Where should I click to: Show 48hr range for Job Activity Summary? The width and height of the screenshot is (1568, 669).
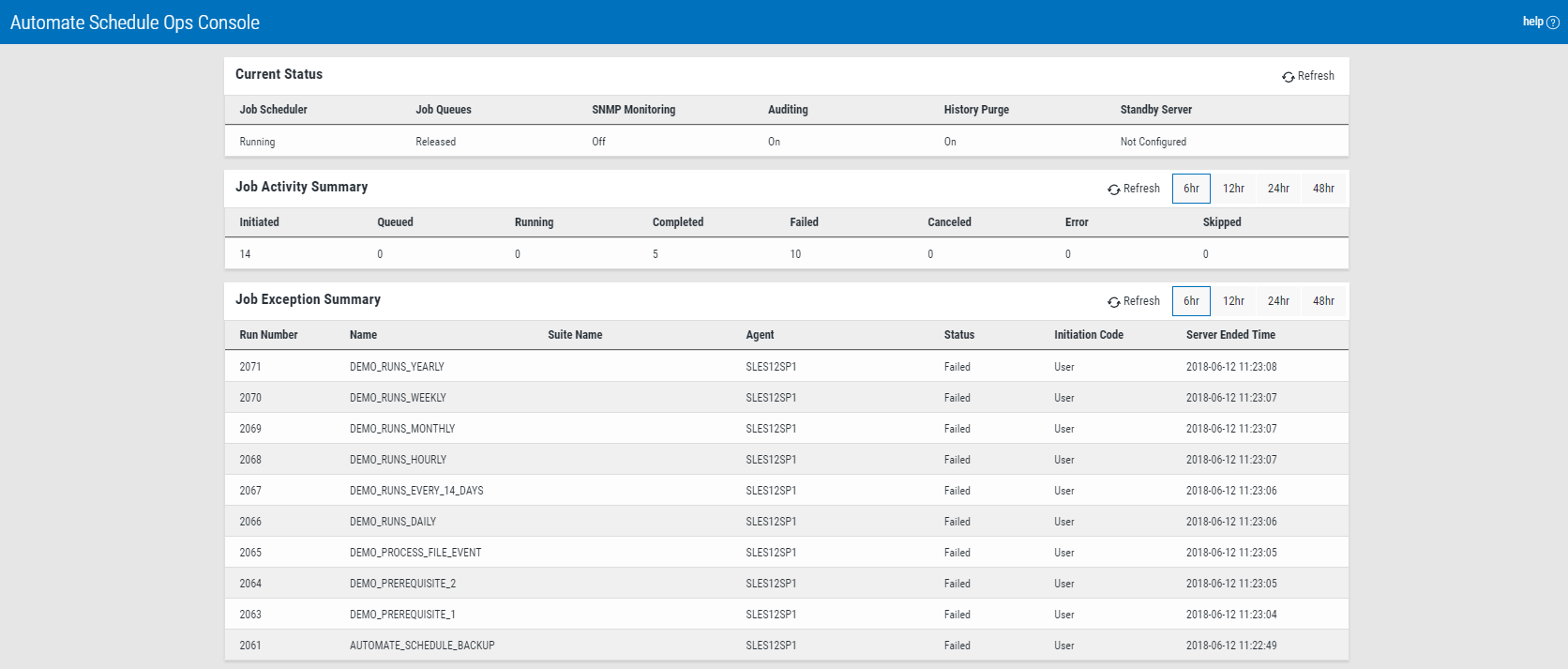(x=1323, y=189)
